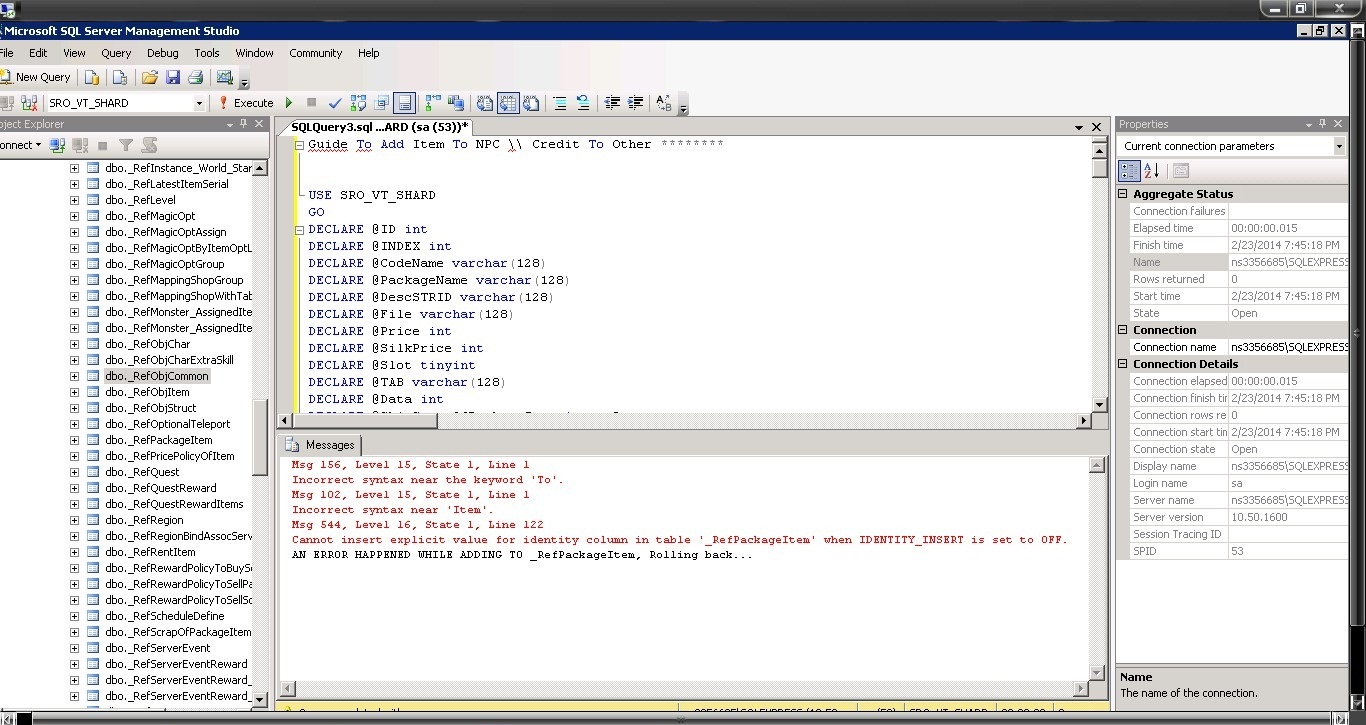Click the Parse checkmark icon
1366x725 pixels.
pyautogui.click(x=335, y=103)
